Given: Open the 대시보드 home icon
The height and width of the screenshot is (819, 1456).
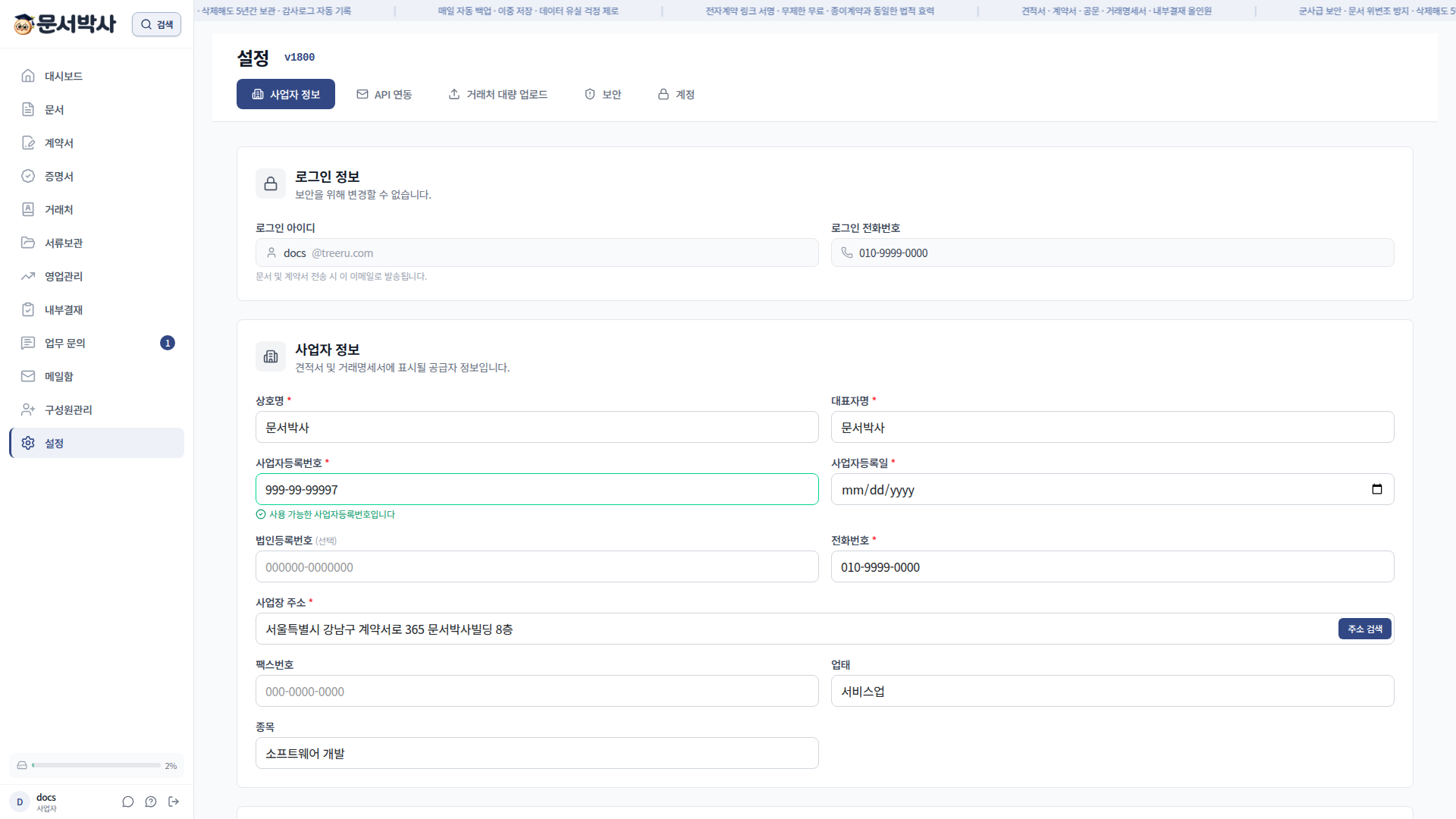Looking at the screenshot, I should pyautogui.click(x=28, y=76).
